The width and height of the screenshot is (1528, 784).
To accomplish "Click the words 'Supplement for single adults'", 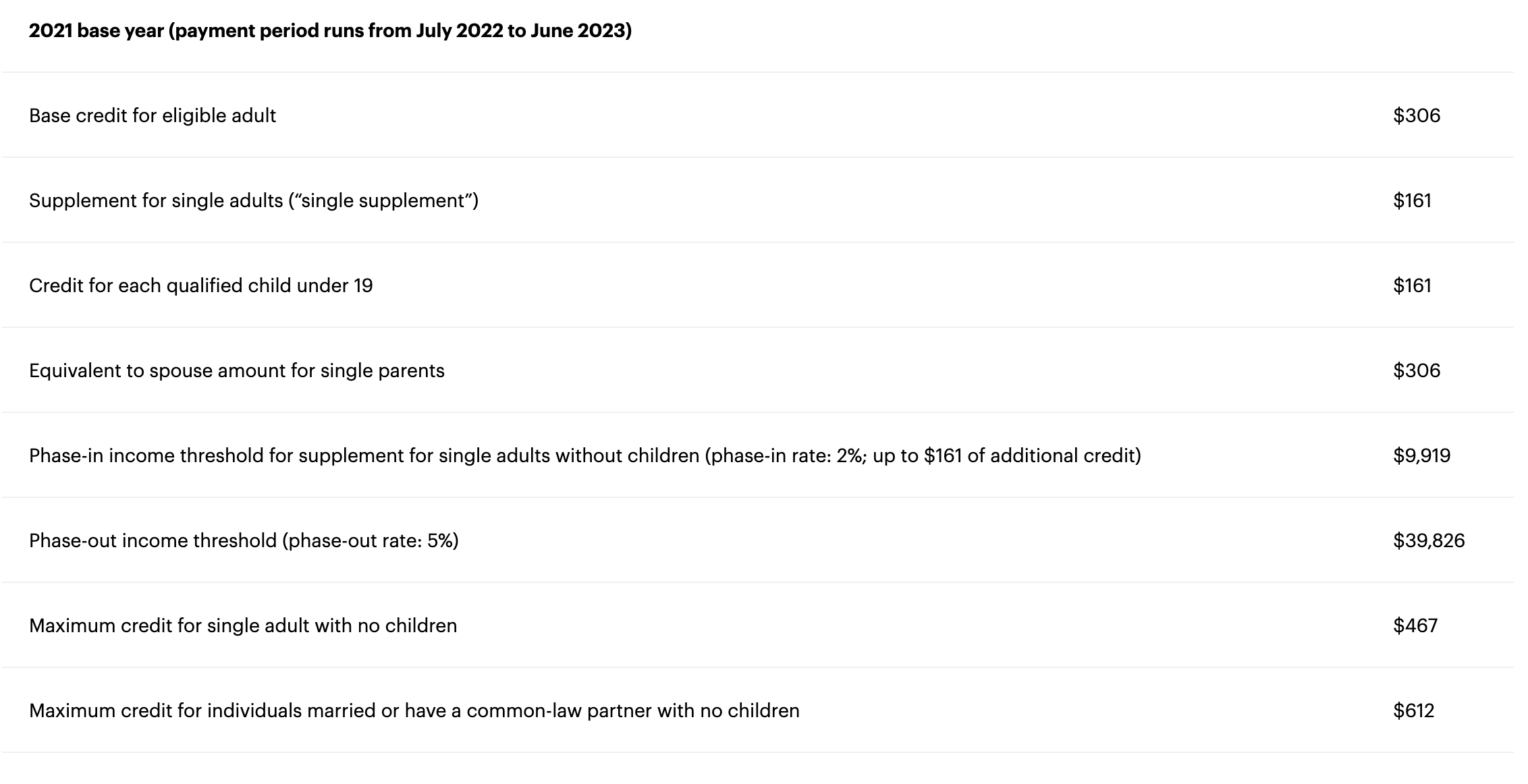I will click(x=156, y=201).
